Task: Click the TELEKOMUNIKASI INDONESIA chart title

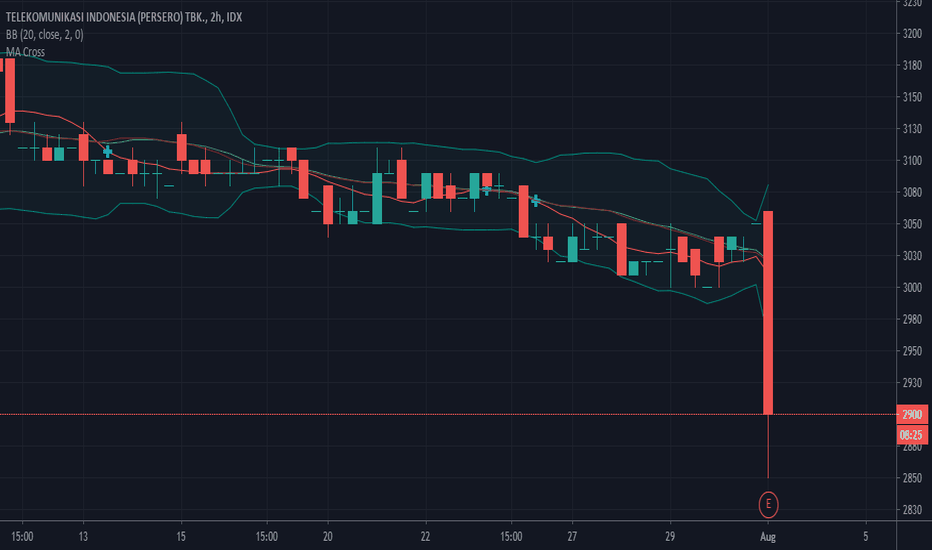Action: coord(124,17)
